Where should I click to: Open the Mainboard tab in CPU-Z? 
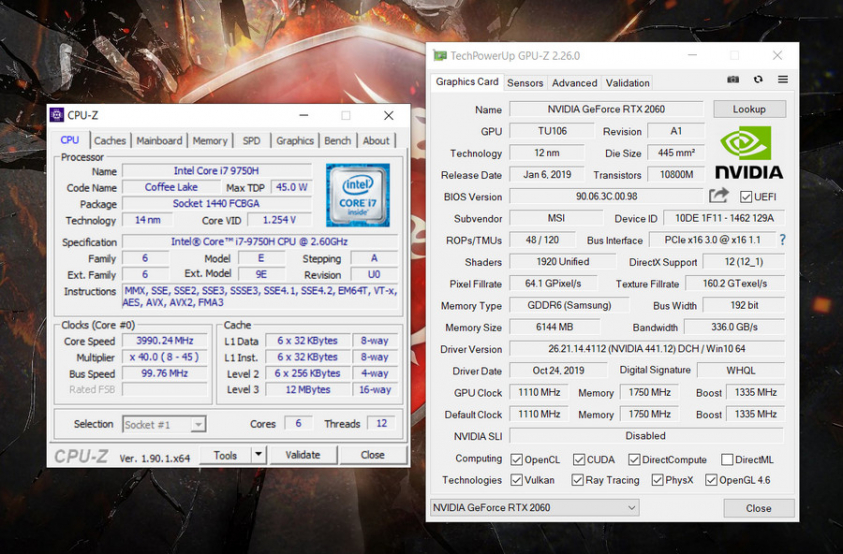coord(159,141)
